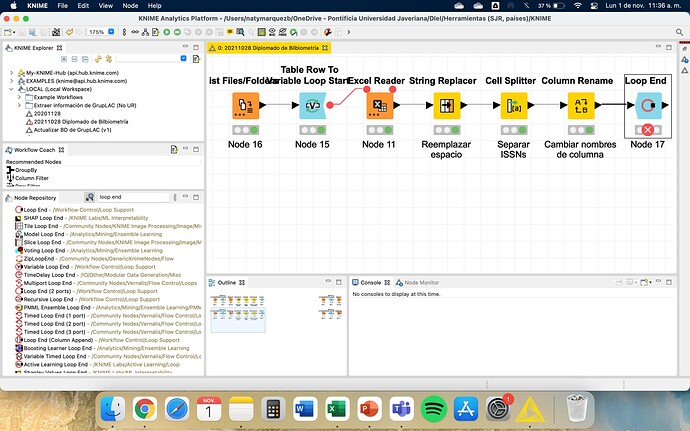Expand the My-KNIME-Hub tree node
The image size is (690, 431).
coord(11,73)
